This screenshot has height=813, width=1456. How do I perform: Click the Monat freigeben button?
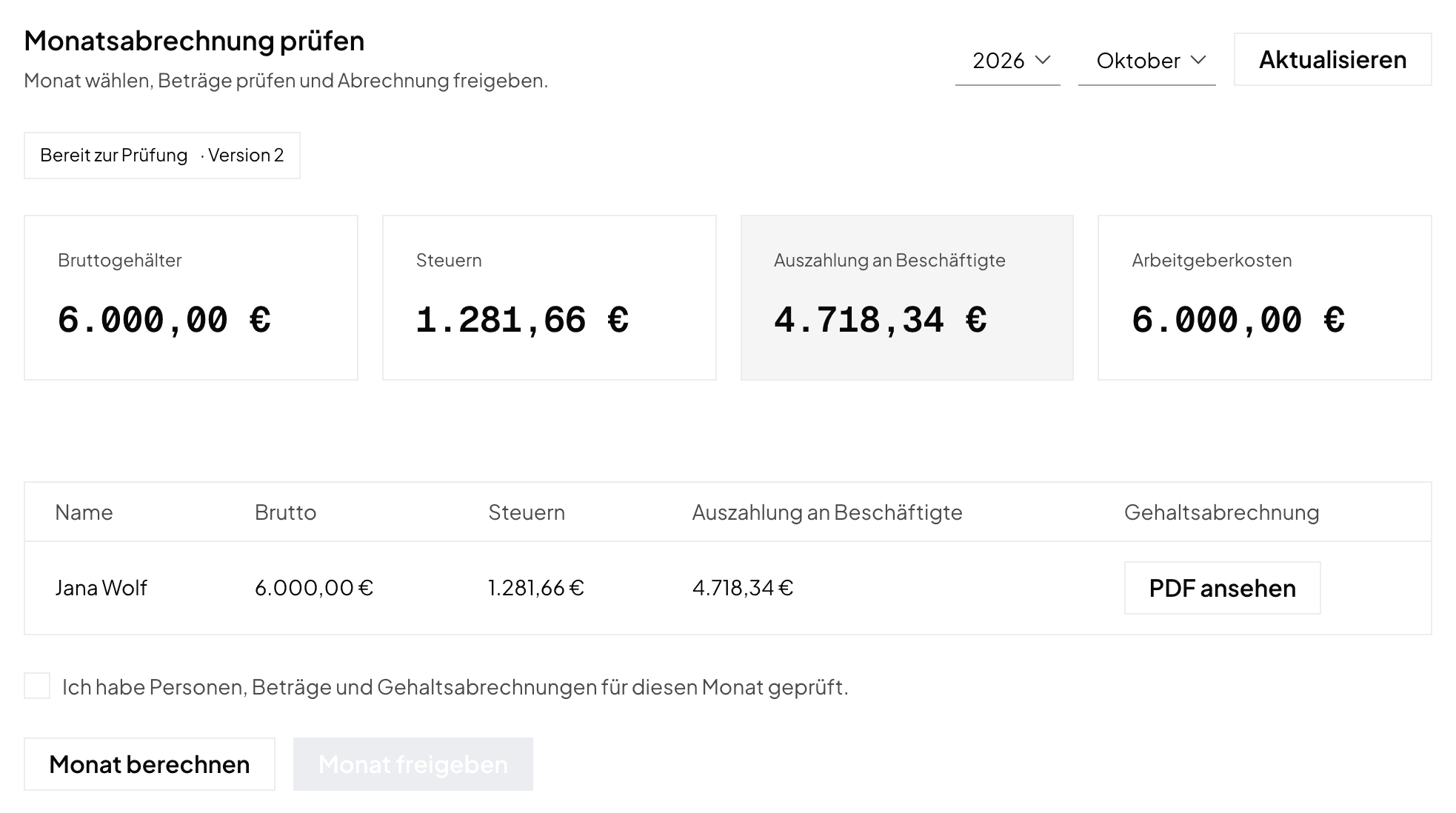[413, 764]
